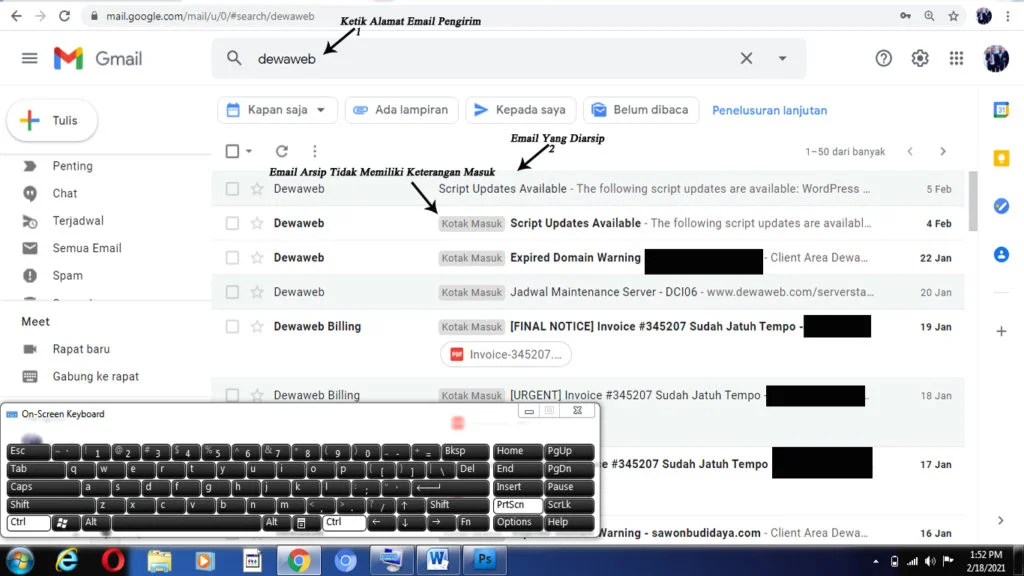Toggle the Belum dibaca filter chip
This screenshot has height=576, width=1024.
[x=641, y=110]
